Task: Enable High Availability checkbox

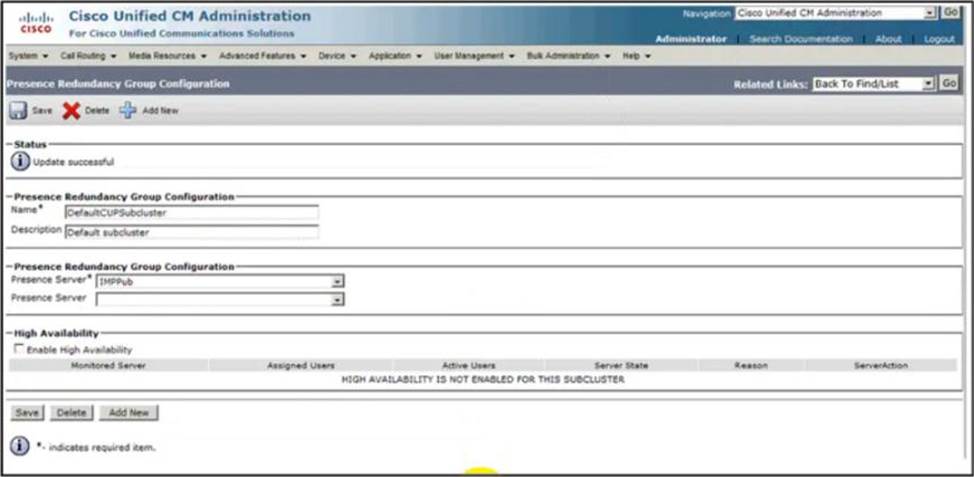Action: click(x=19, y=349)
